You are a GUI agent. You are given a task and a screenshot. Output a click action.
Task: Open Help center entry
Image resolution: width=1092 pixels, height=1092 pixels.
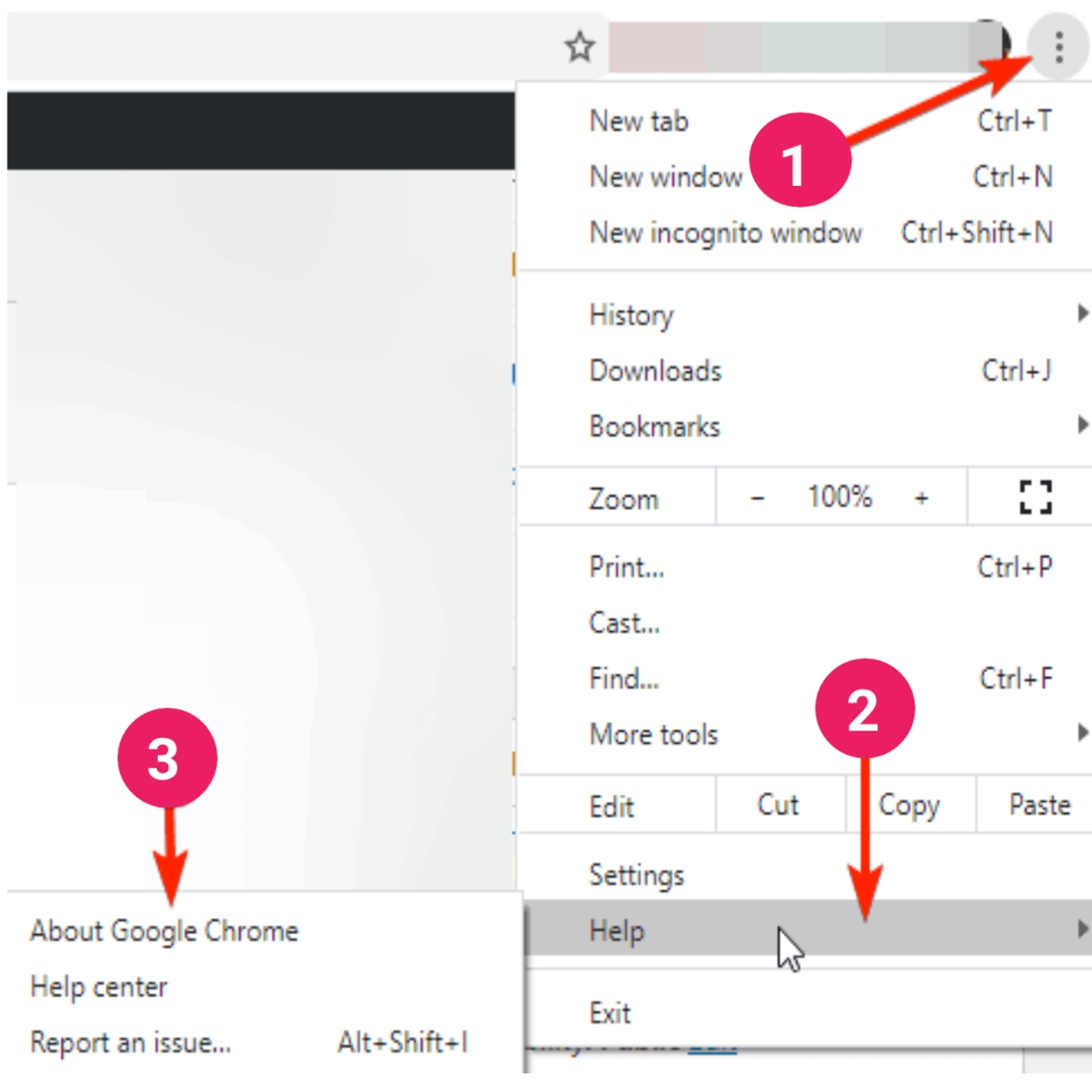pos(99,987)
